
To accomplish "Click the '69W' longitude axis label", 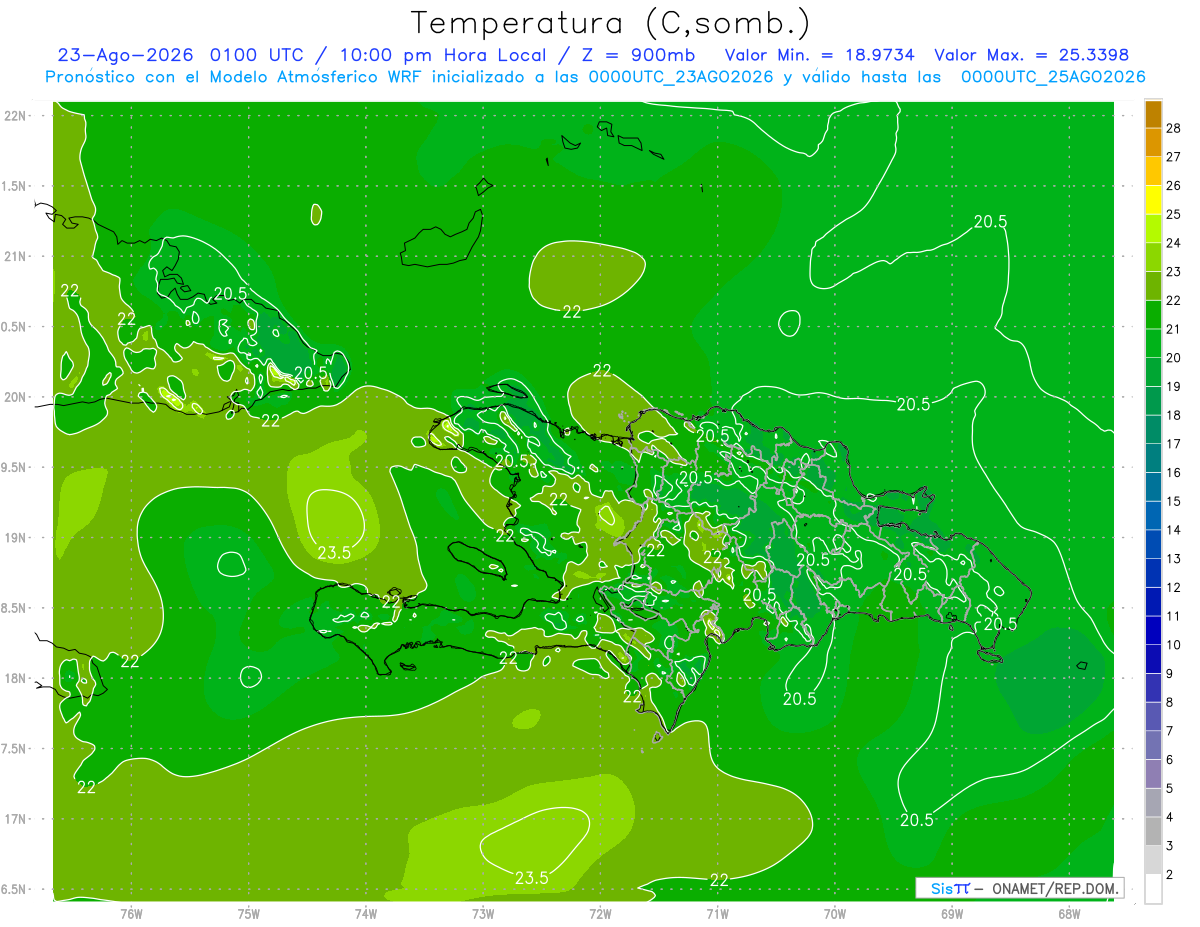I will tap(952, 913).
